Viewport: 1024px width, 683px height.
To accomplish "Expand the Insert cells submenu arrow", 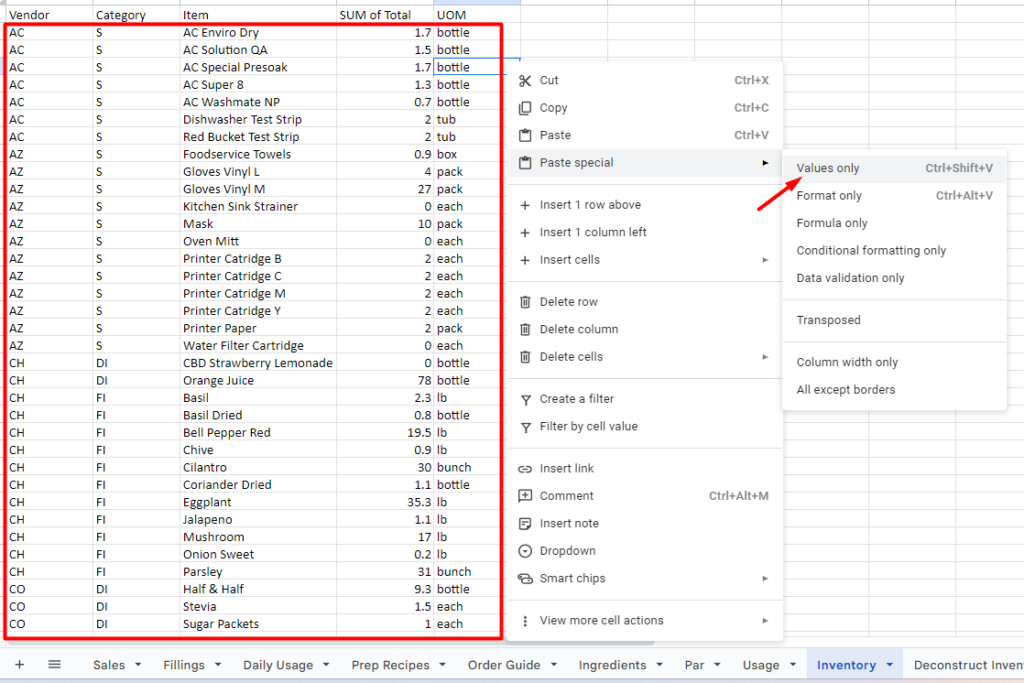I will (x=765, y=260).
